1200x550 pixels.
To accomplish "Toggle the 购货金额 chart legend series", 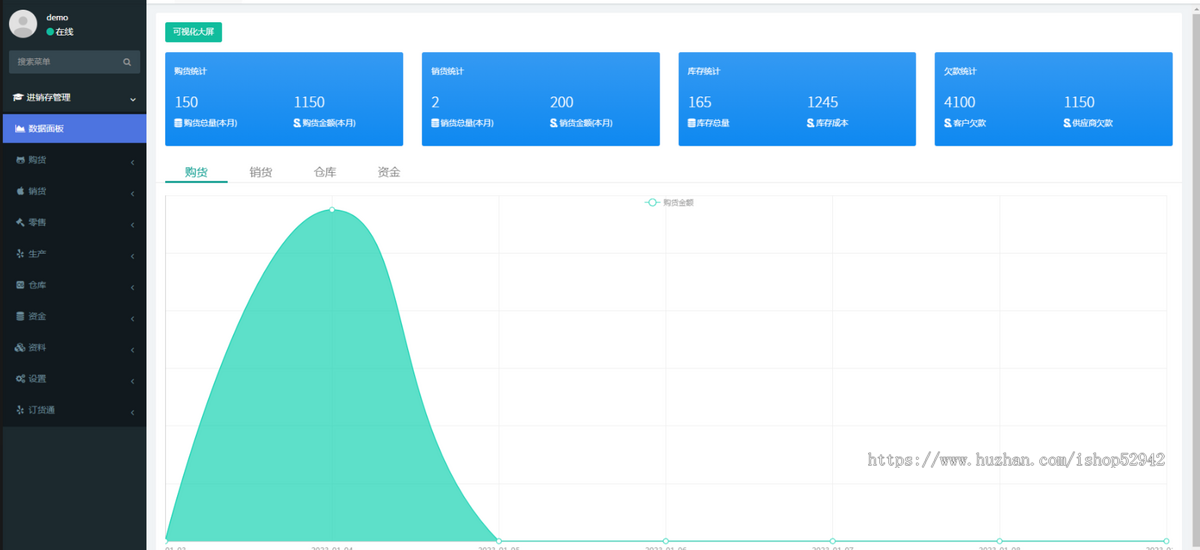I will 670,203.
